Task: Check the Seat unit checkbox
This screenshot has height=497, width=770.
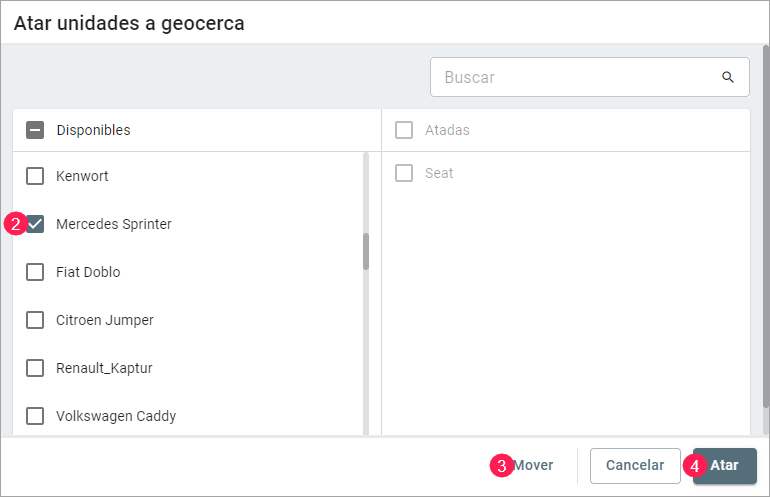Action: coord(404,173)
